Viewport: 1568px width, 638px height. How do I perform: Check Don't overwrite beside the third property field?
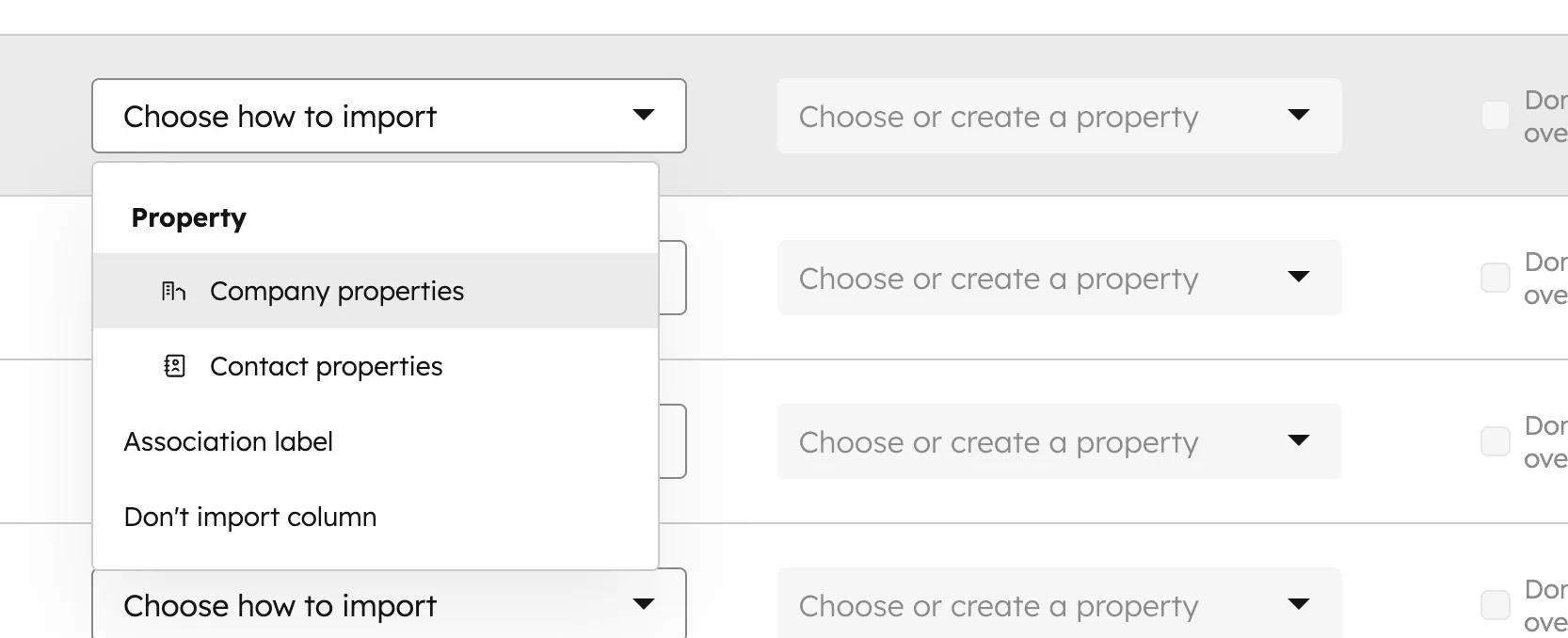point(1494,441)
